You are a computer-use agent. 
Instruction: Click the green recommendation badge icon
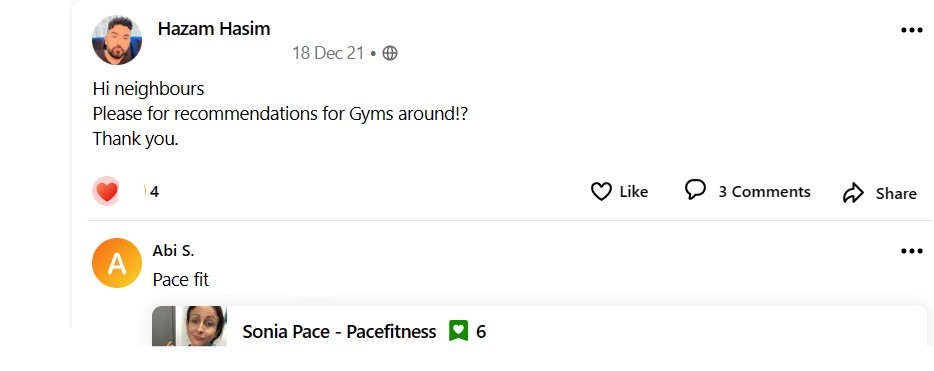(x=459, y=331)
